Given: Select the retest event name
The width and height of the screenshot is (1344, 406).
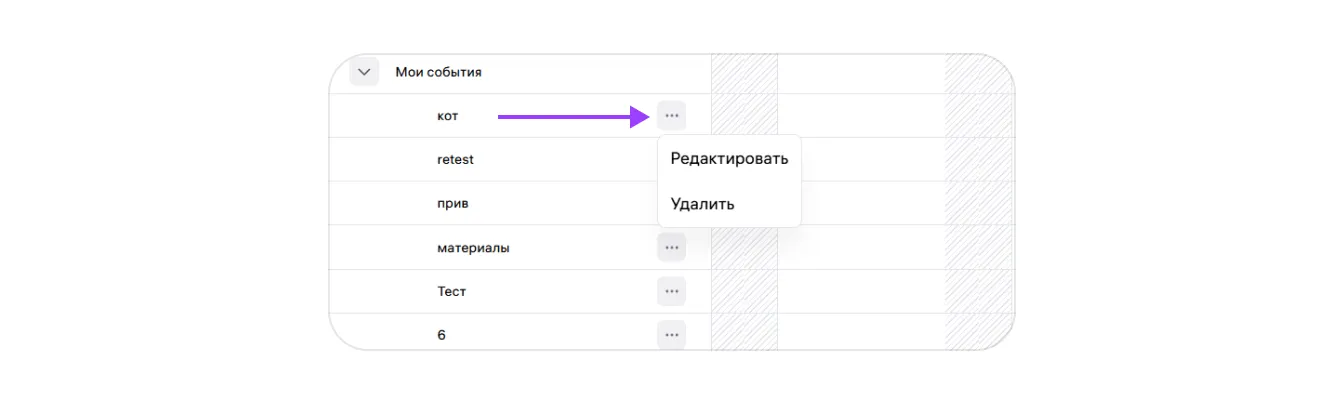Looking at the screenshot, I should (455, 160).
